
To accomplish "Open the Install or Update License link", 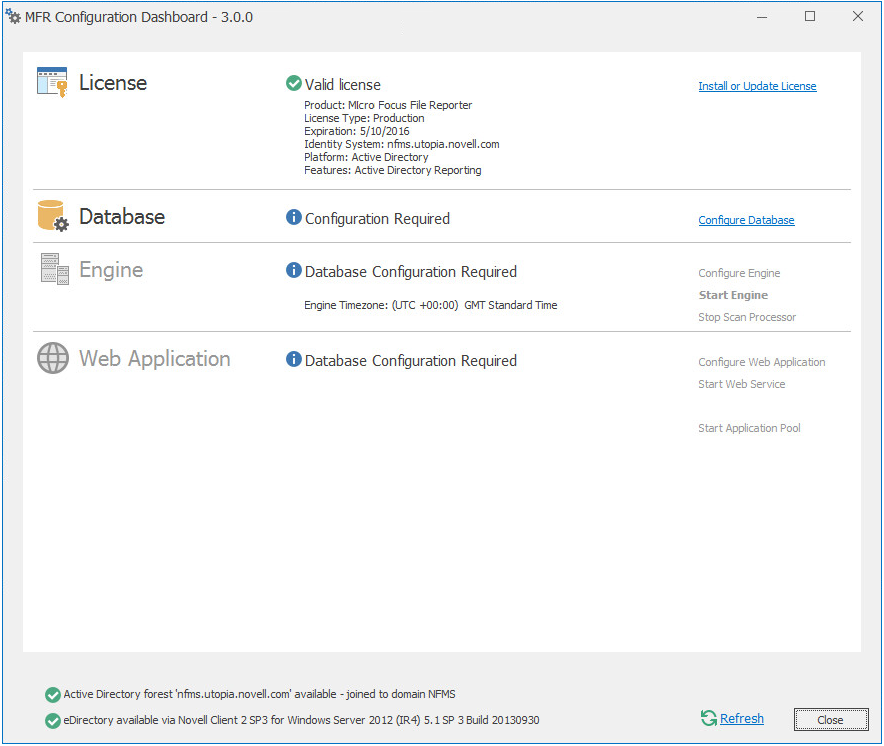I will (757, 86).
